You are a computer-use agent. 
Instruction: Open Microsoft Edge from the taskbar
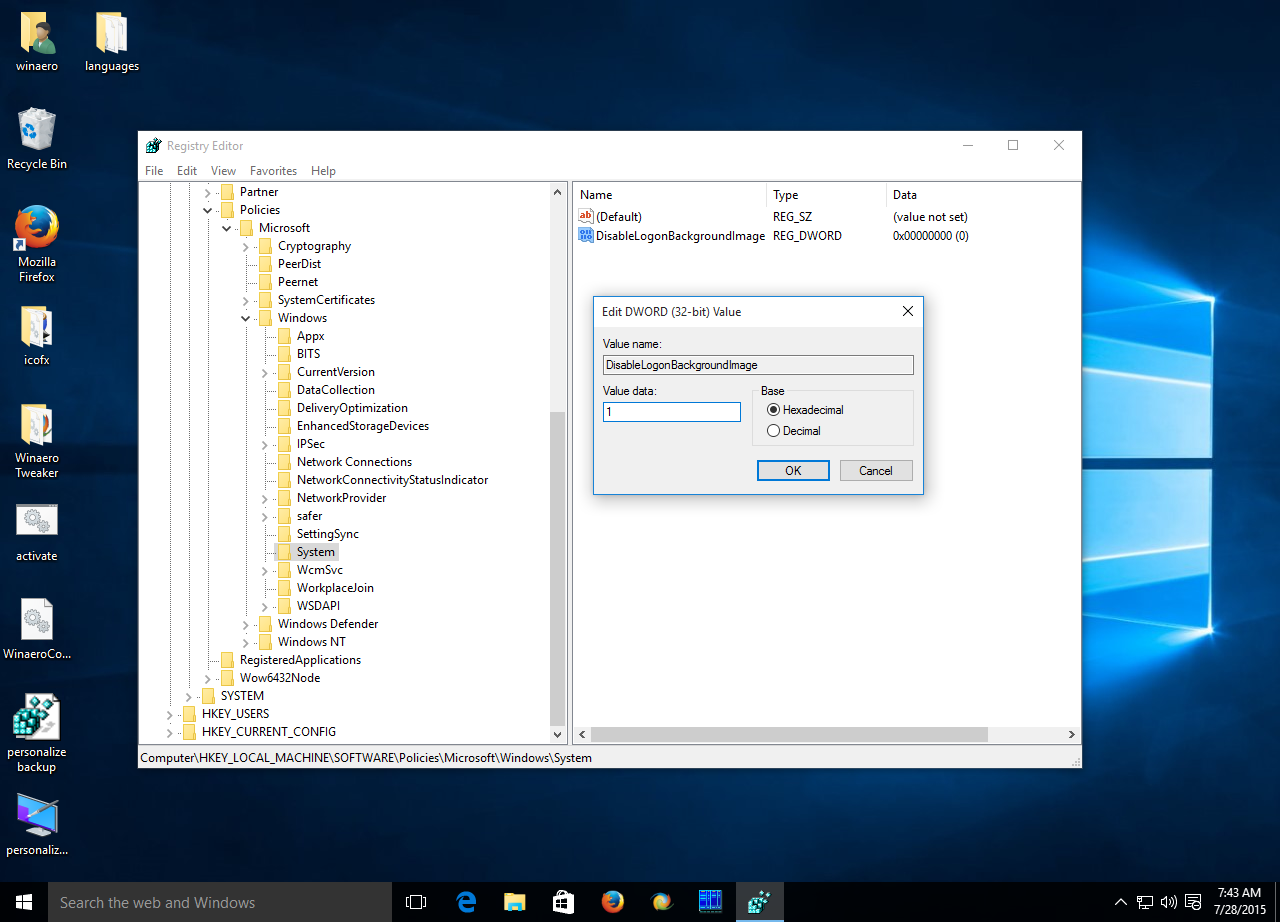click(465, 901)
